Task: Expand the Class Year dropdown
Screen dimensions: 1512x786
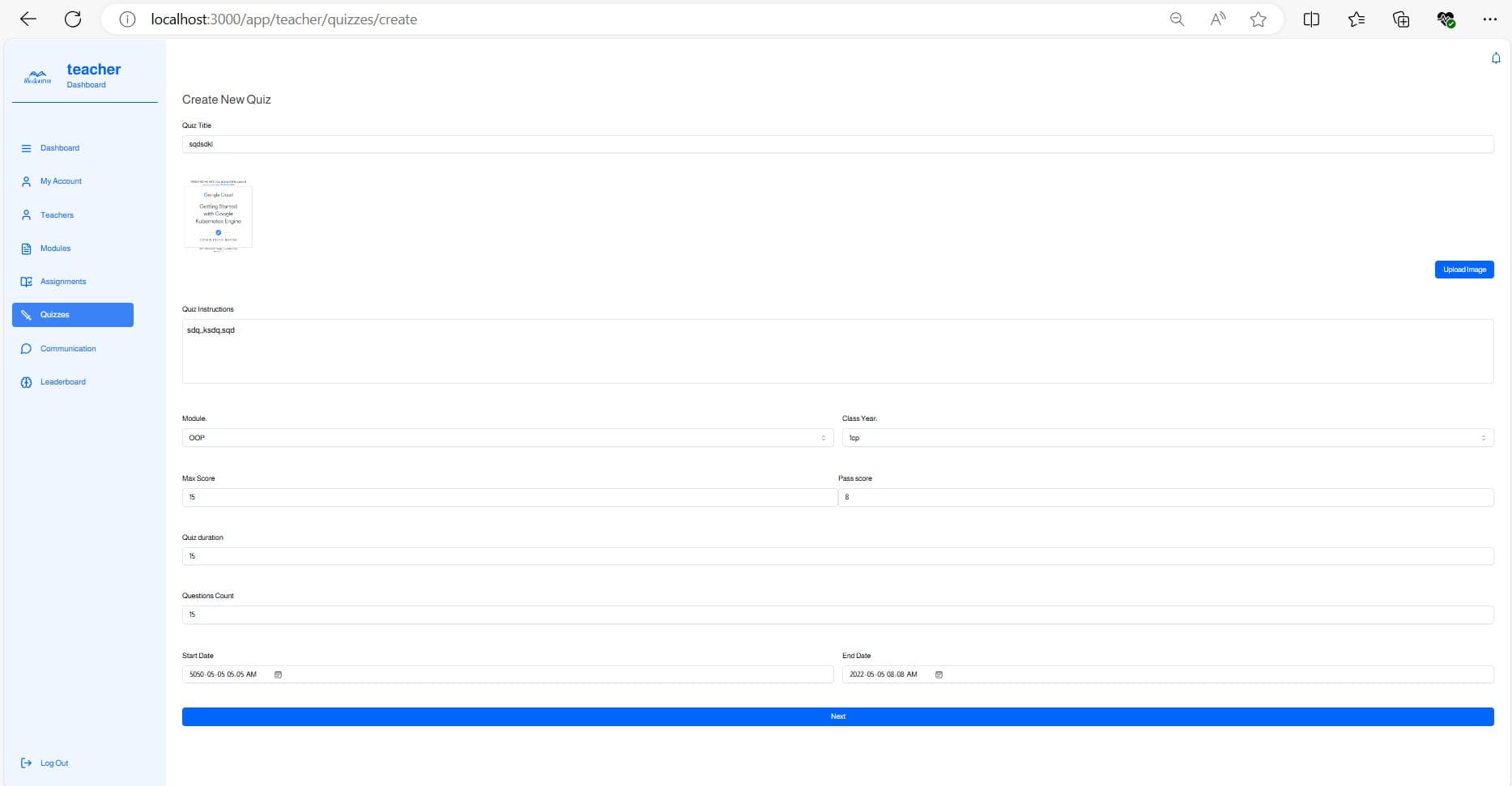Action: click(1167, 438)
